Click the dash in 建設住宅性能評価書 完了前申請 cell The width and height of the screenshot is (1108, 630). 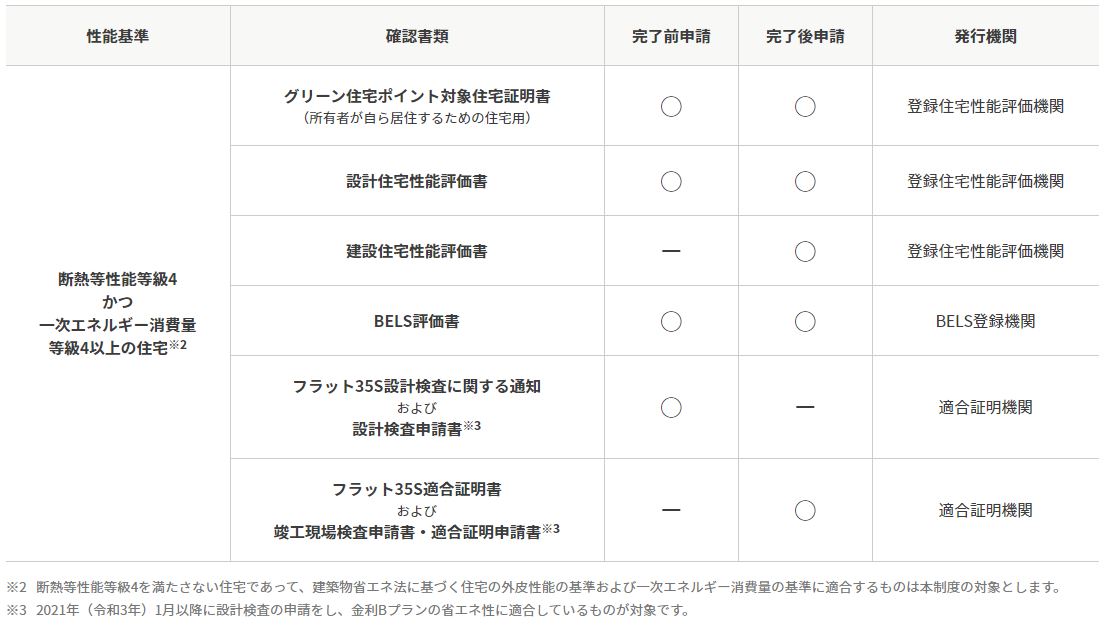pyautogui.click(x=671, y=251)
